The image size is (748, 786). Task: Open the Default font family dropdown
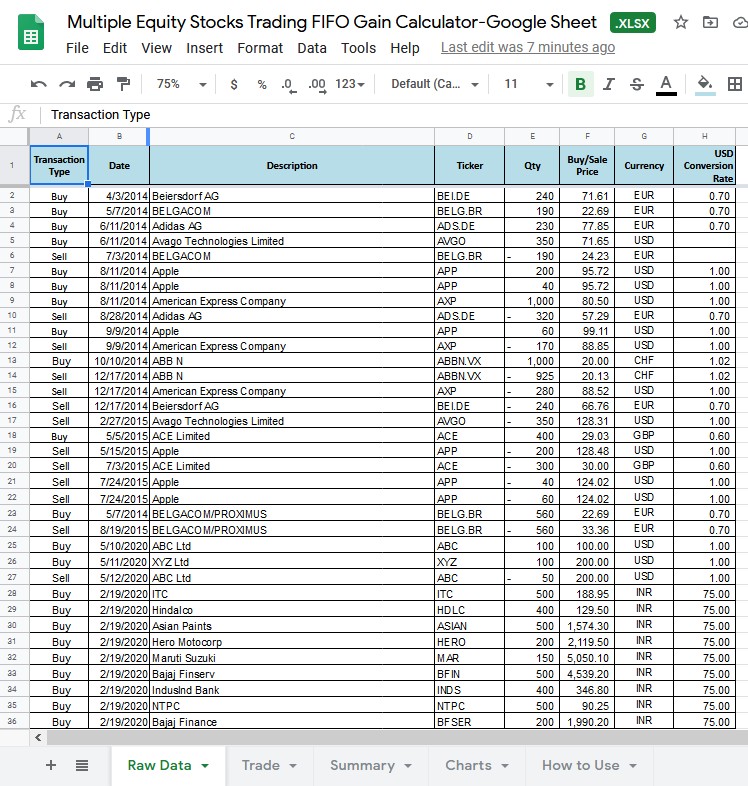click(434, 84)
